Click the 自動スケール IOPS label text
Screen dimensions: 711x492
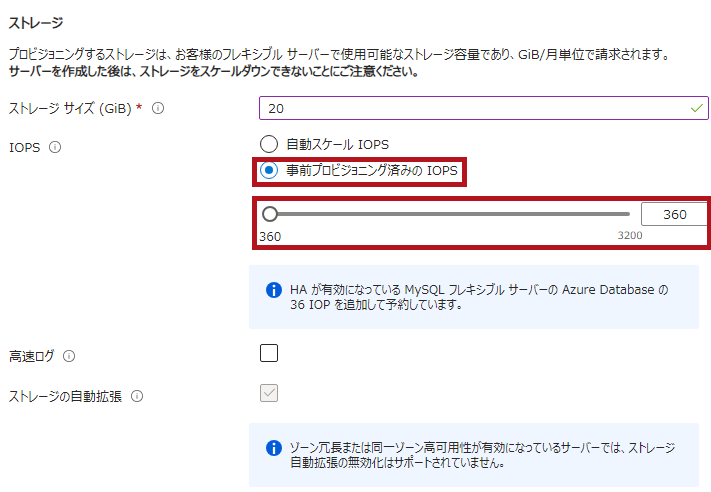tap(337, 145)
